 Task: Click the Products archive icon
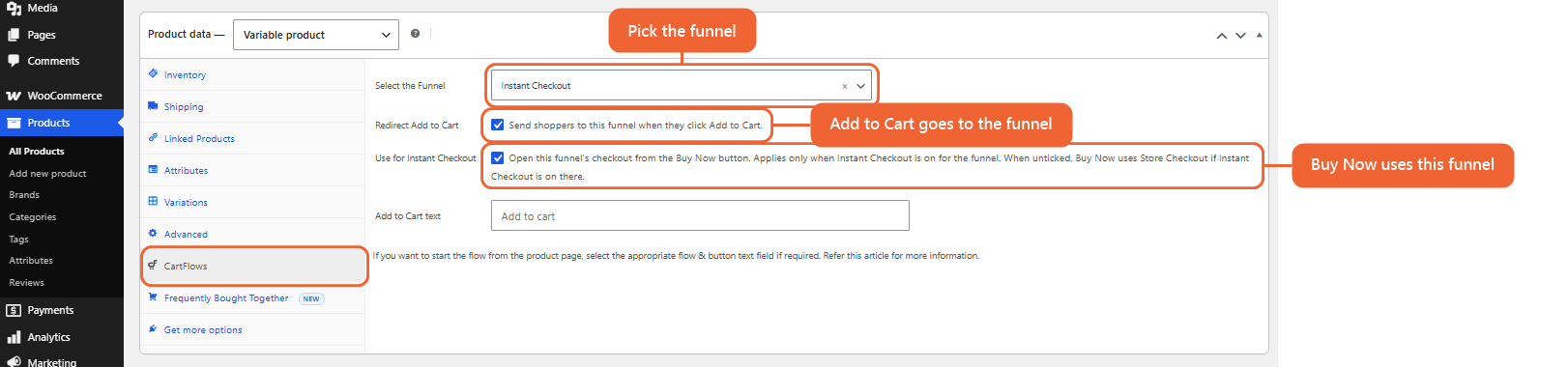14,123
